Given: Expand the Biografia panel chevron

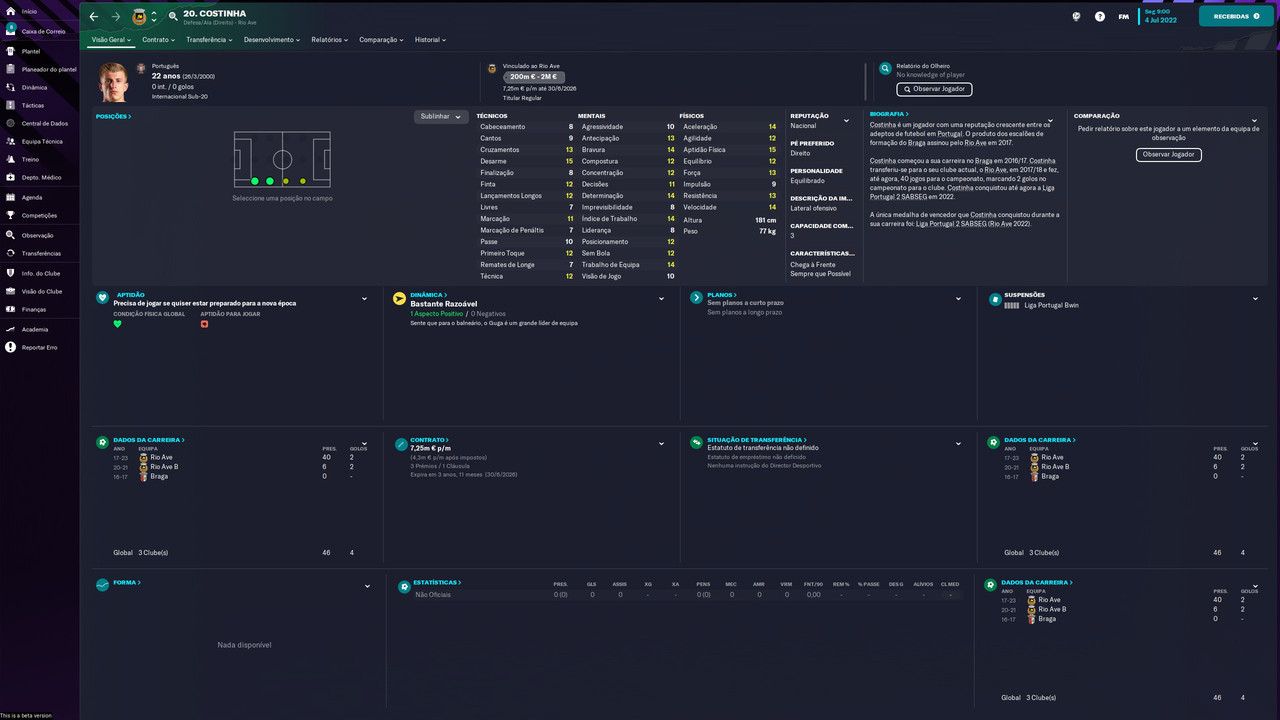Looking at the screenshot, I should click(x=1050, y=121).
